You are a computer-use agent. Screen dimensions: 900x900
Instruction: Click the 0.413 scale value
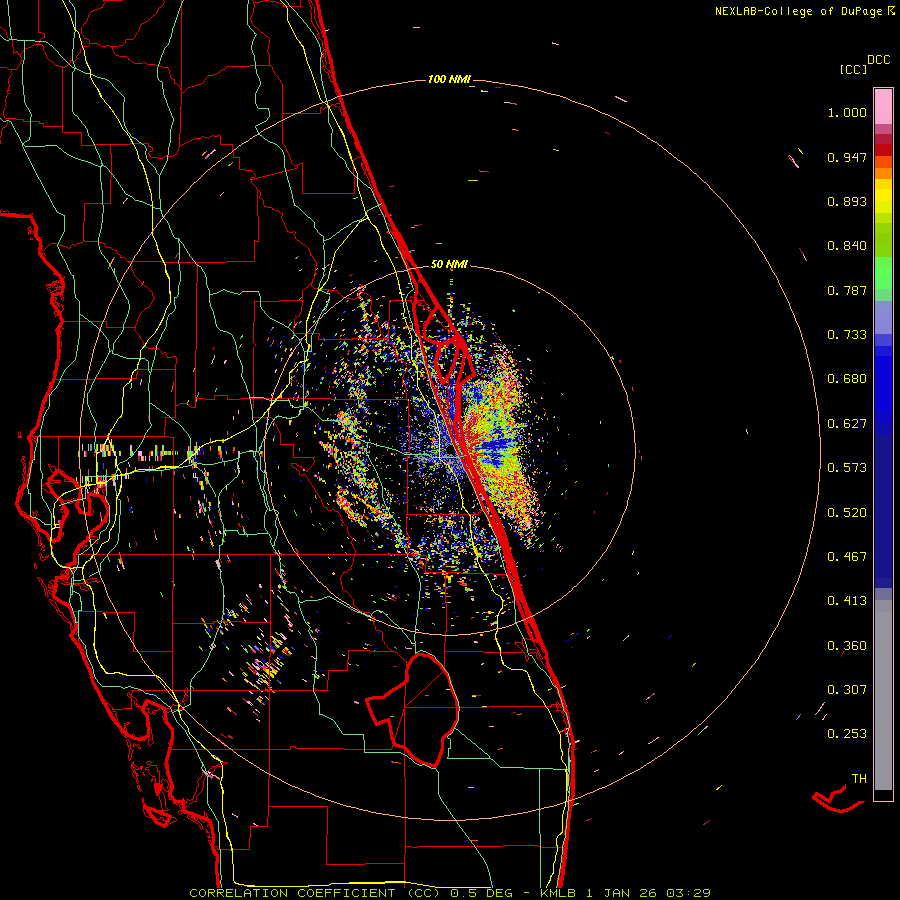[847, 601]
